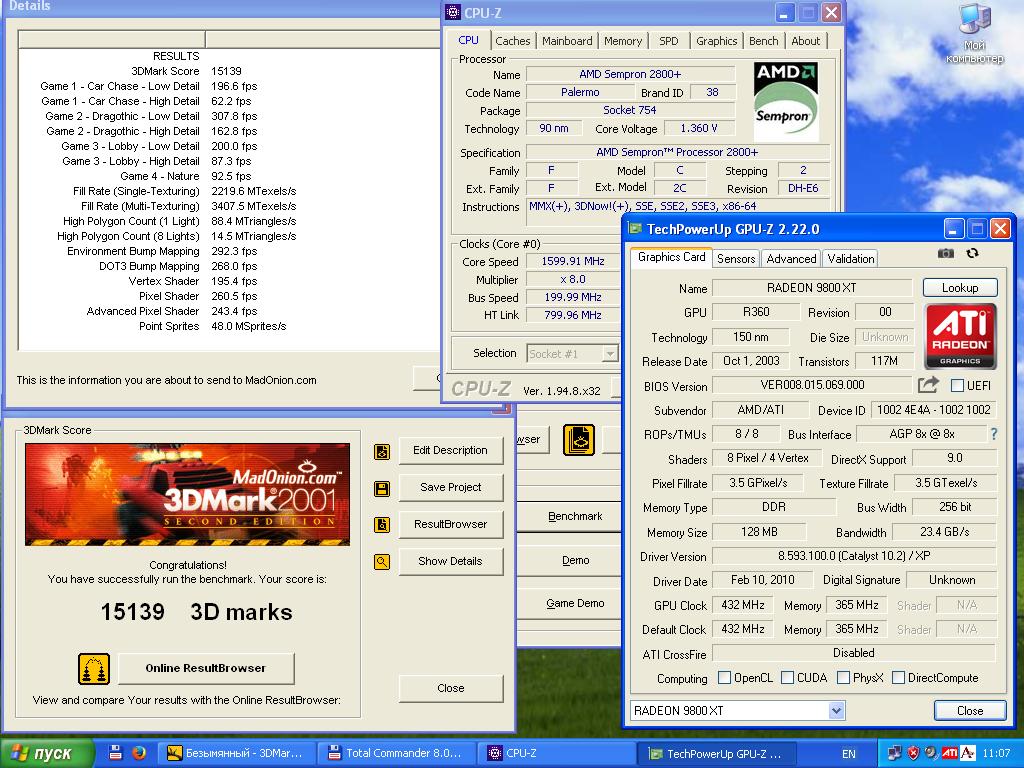This screenshot has width=1024, height=768.
Task: Launch Firefox from quick-launch bar
Action: click(x=138, y=752)
